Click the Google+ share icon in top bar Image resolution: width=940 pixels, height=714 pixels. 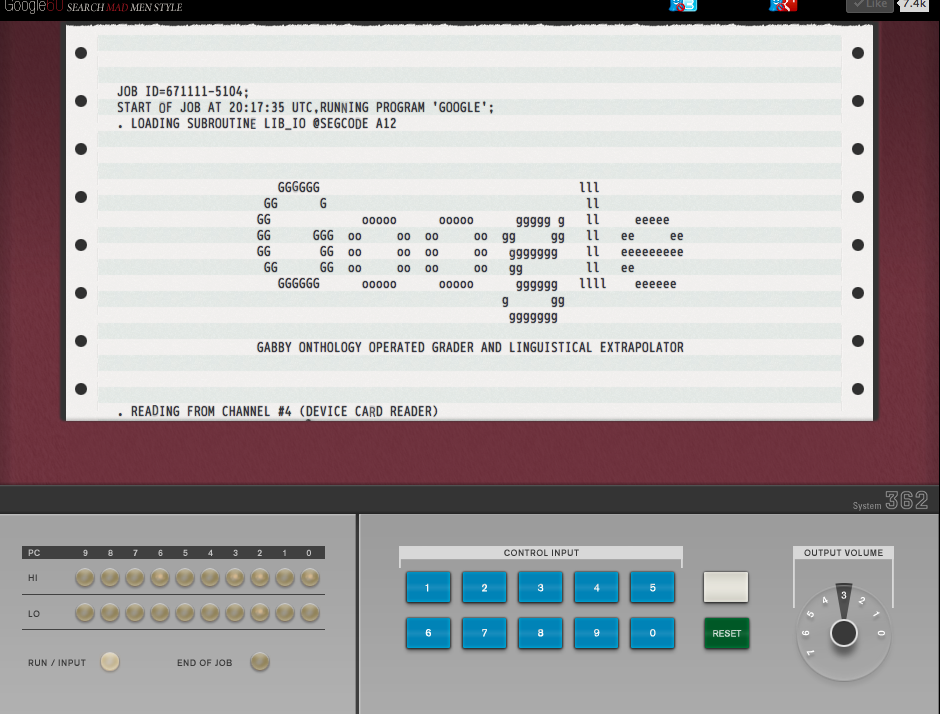783,6
